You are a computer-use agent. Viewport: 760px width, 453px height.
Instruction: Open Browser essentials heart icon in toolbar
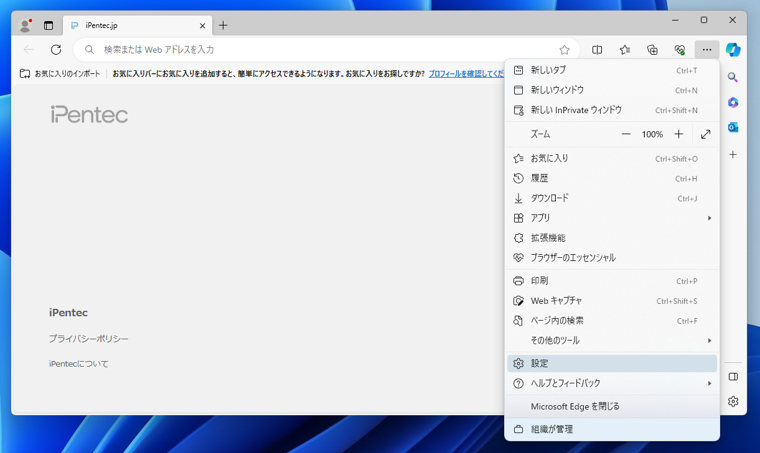click(x=680, y=49)
